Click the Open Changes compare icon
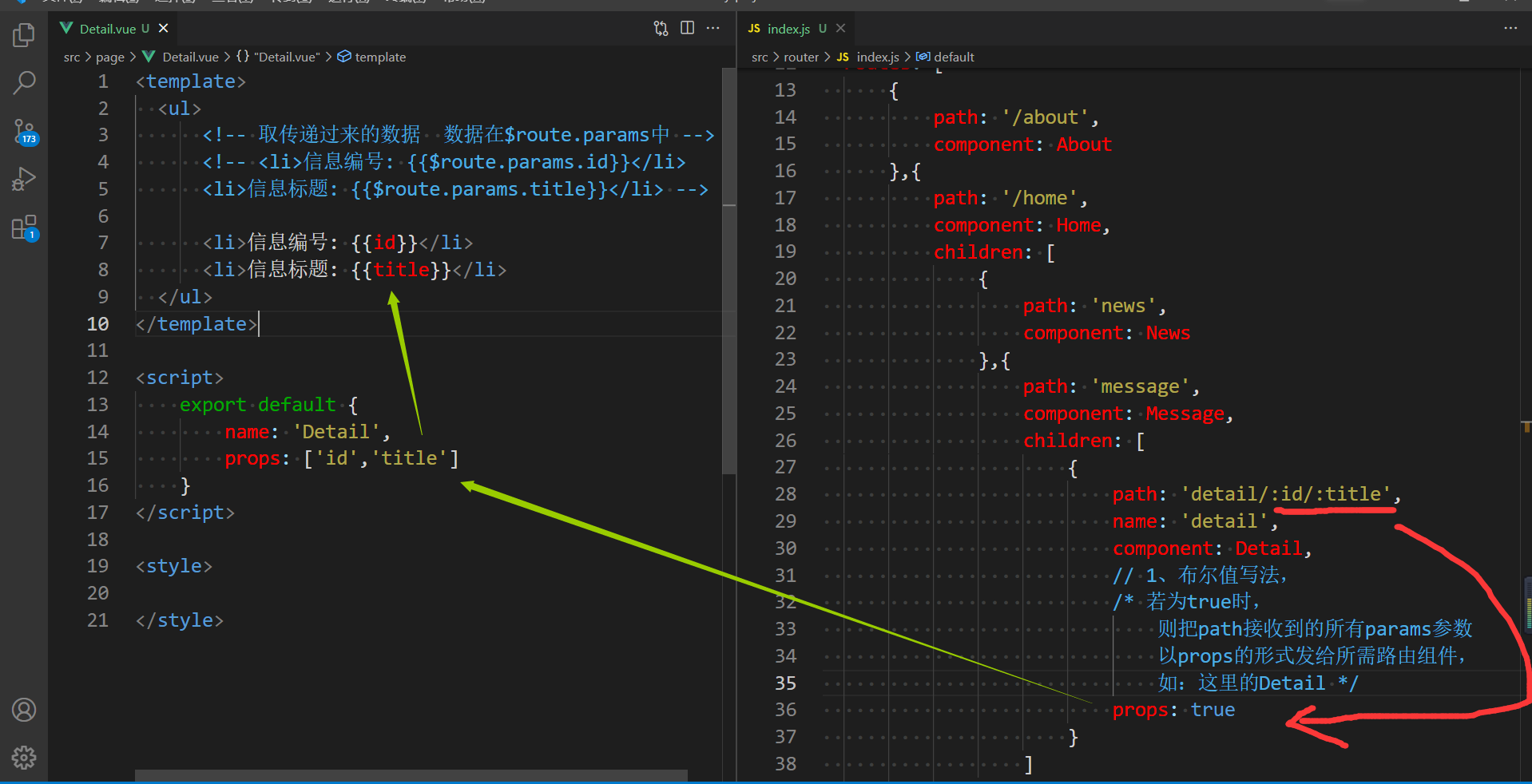Image resolution: width=1532 pixels, height=784 pixels. [x=661, y=28]
